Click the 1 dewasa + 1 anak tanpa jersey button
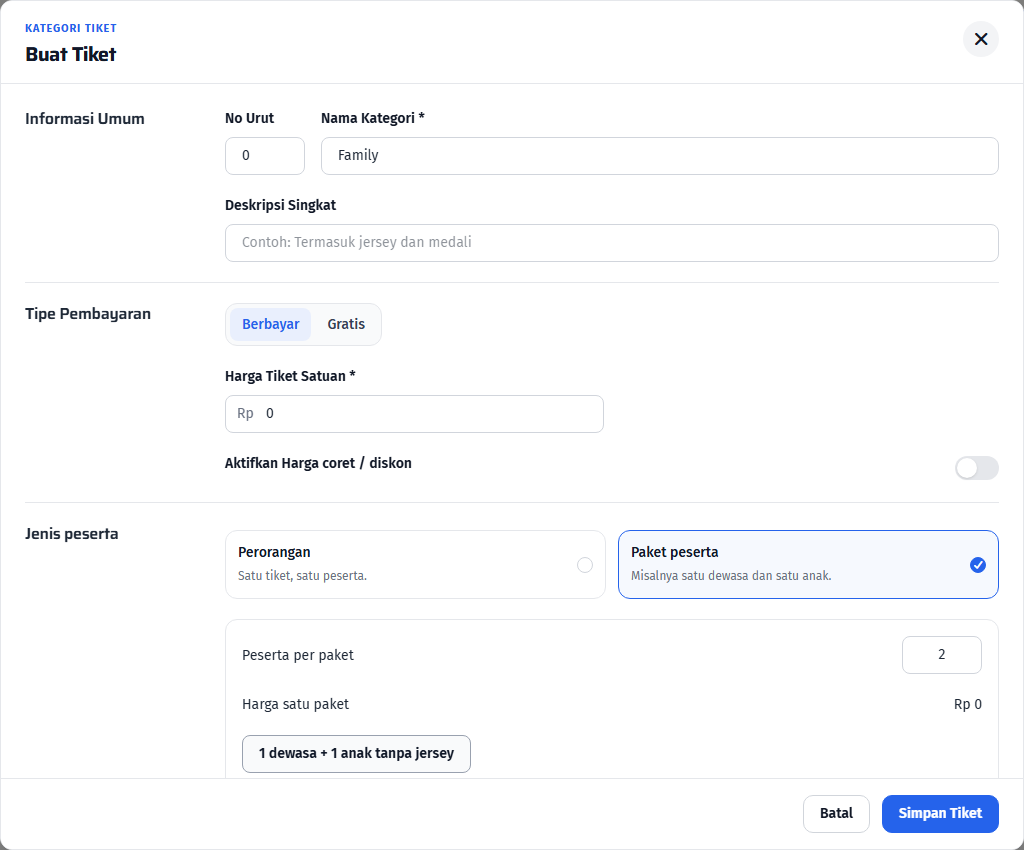Viewport: 1024px width, 850px height. point(356,754)
